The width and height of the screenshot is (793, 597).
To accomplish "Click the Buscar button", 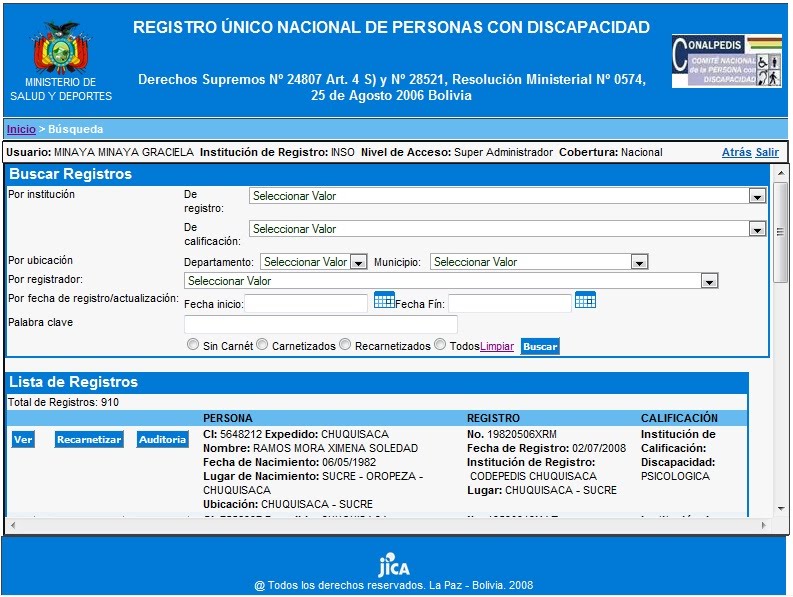I will tap(540, 347).
